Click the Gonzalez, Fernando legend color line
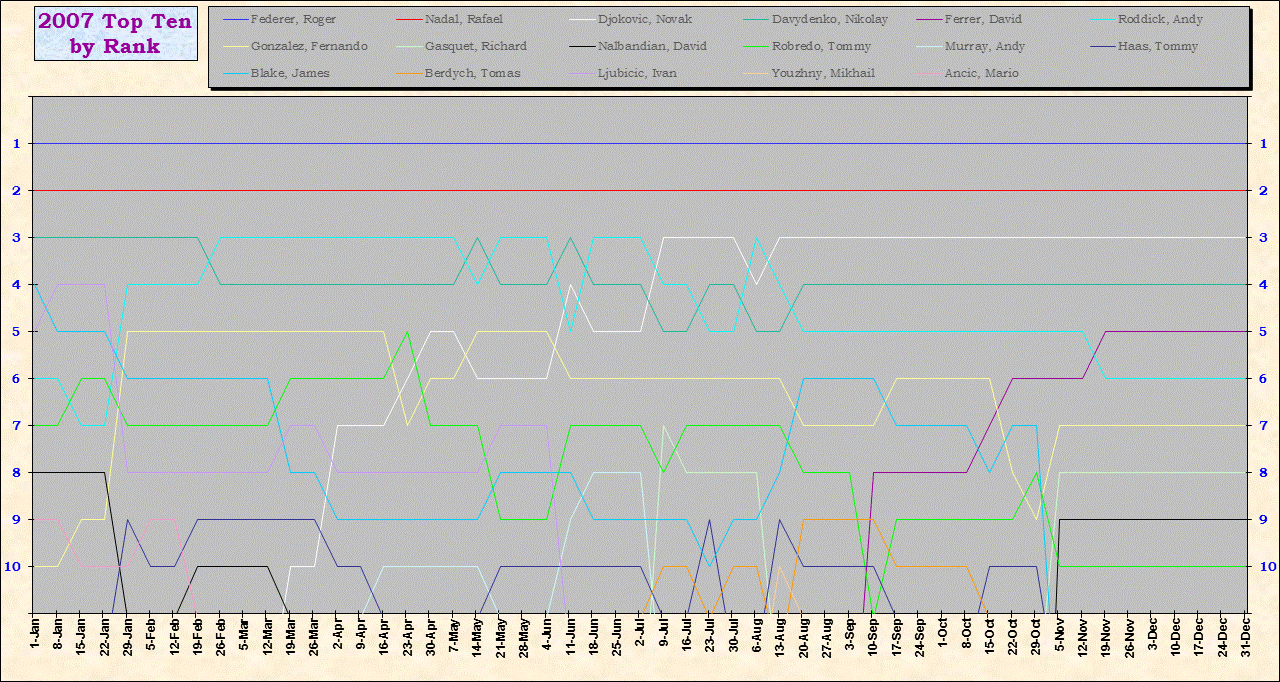Image resolution: width=1280 pixels, height=682 pixels. (x=233, y=47)
